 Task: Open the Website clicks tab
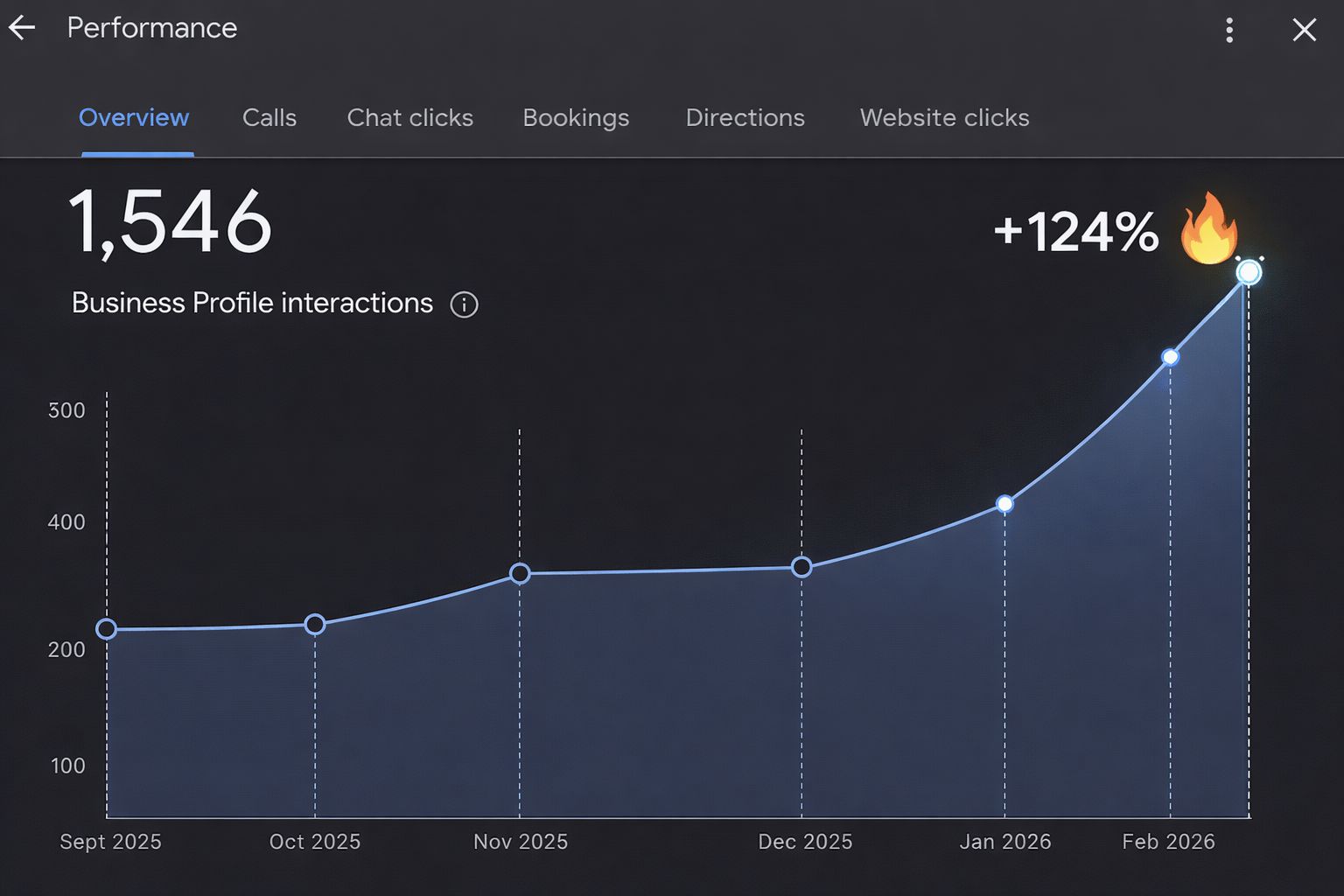944,117
